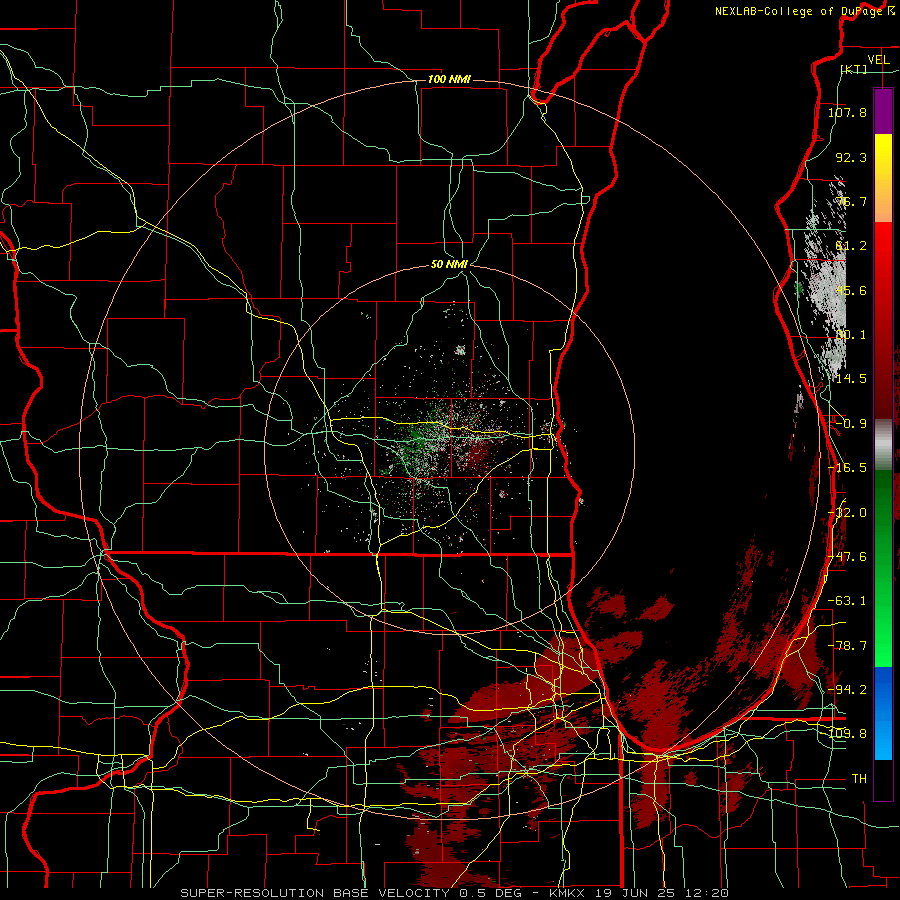900x900 pixels.
Task: Pick the blue segment of velocity color bar
Action: pos(883,713)
